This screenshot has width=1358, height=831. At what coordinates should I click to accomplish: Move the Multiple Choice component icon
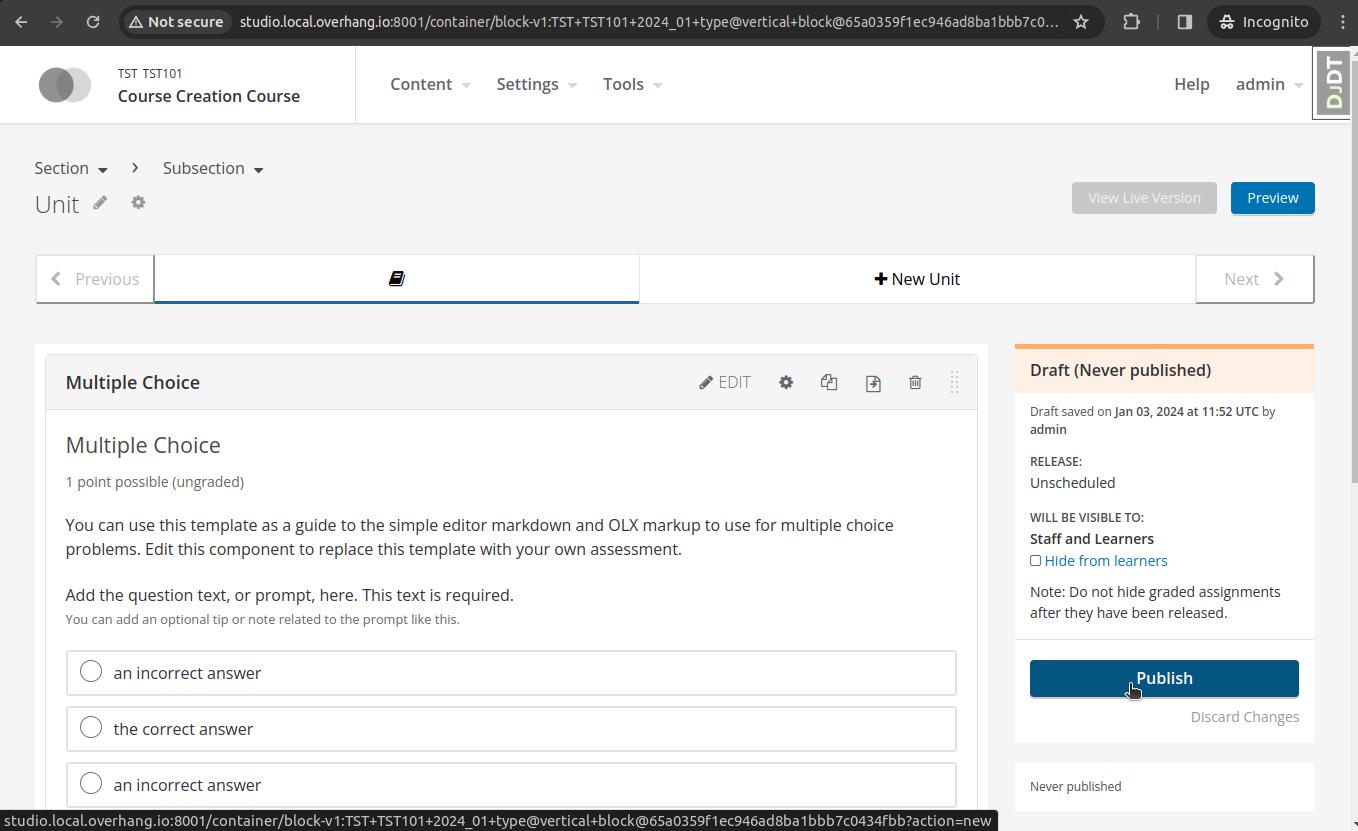873,383
